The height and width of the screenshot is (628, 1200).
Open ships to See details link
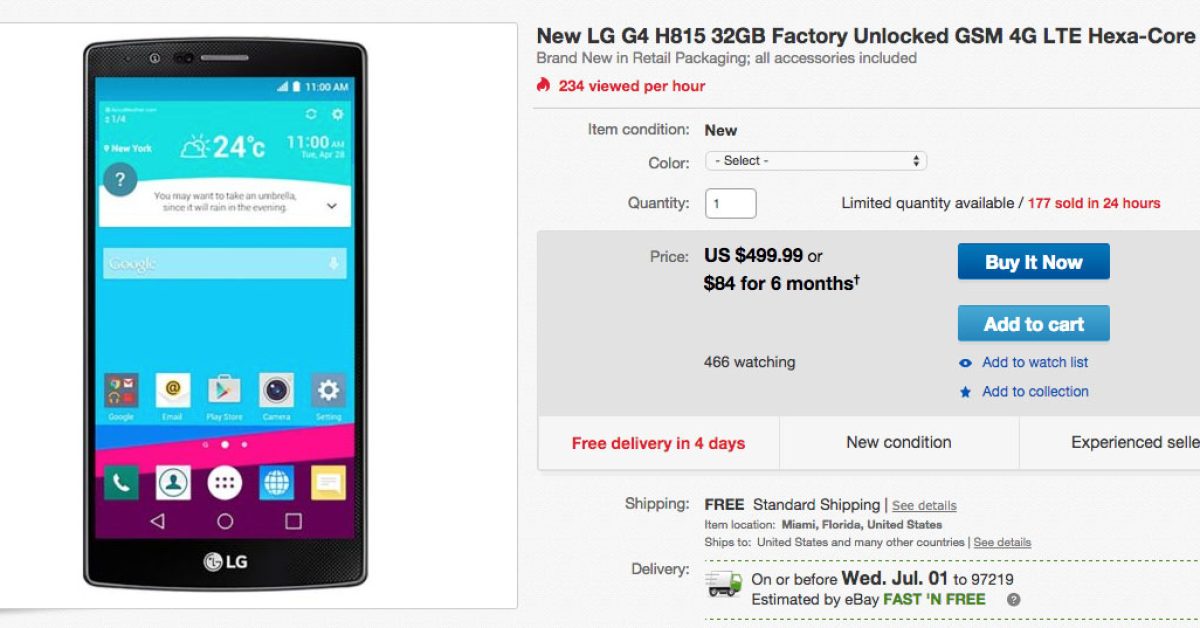[x=1002, y=542]
